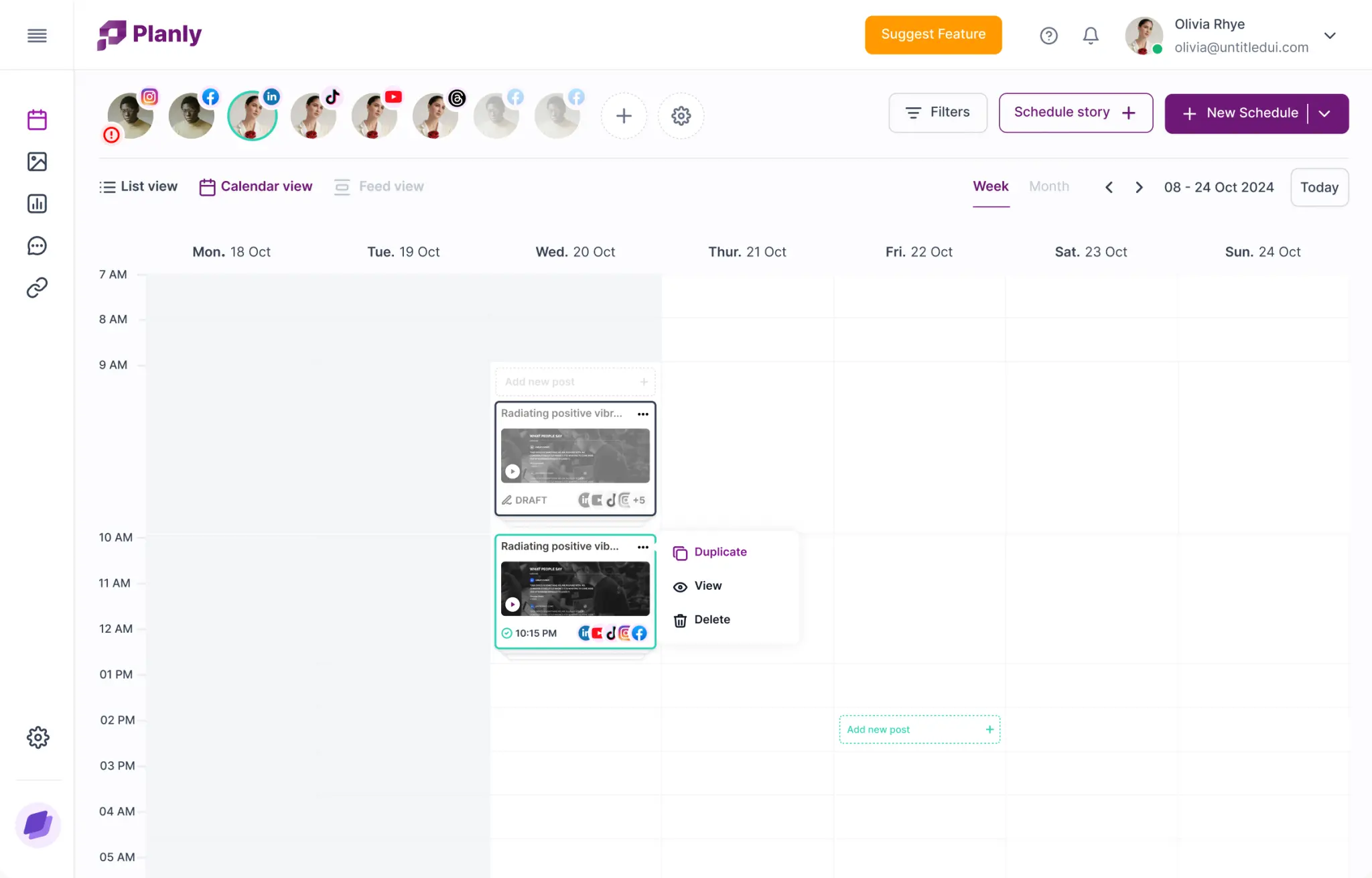The height and width of the screenshot is (878, 1372).
Task: Click the Today button
Action: click(x=1318, y=188)
